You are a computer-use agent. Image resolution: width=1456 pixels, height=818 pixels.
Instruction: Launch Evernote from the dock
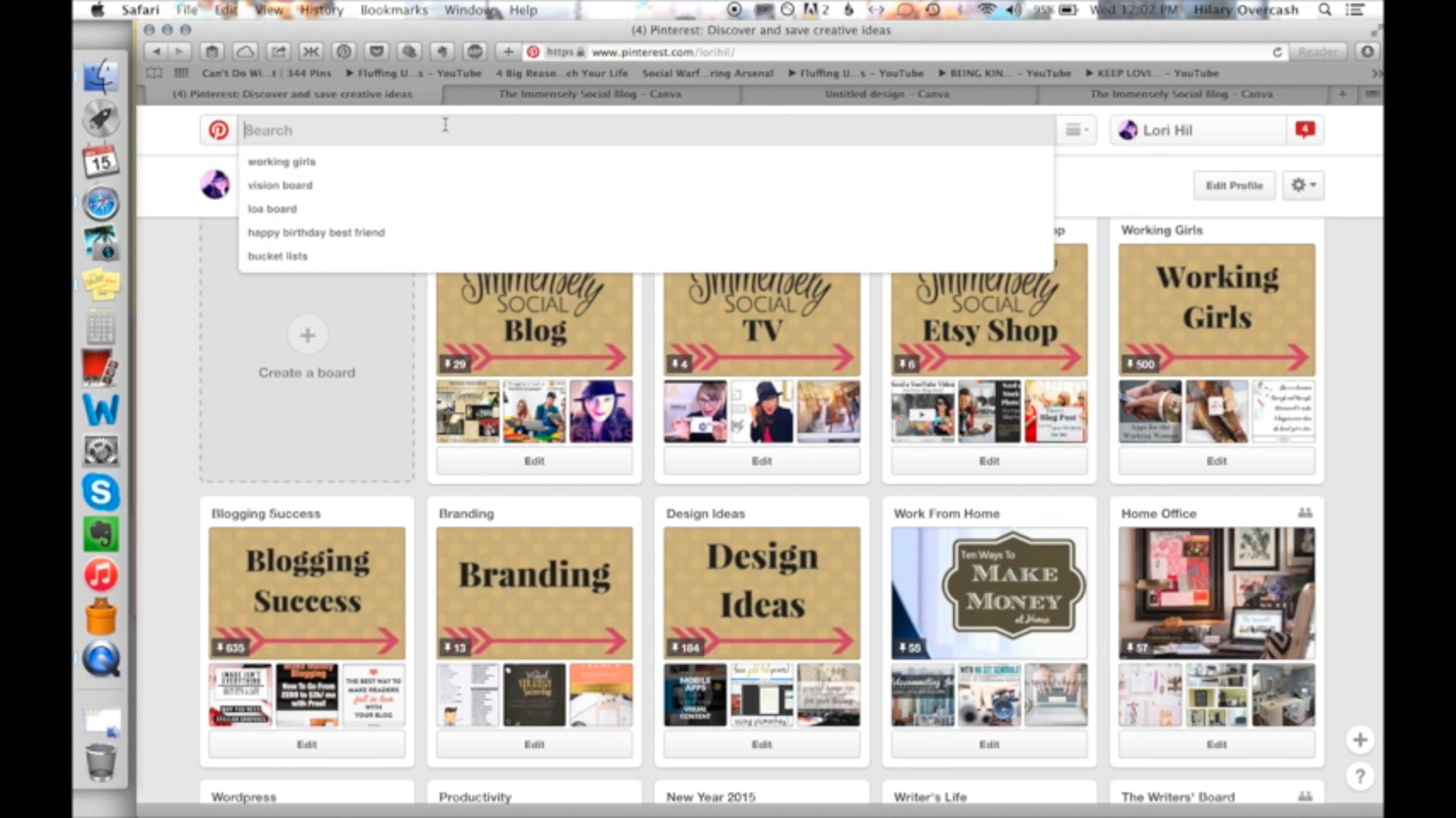tap(101, 534)
